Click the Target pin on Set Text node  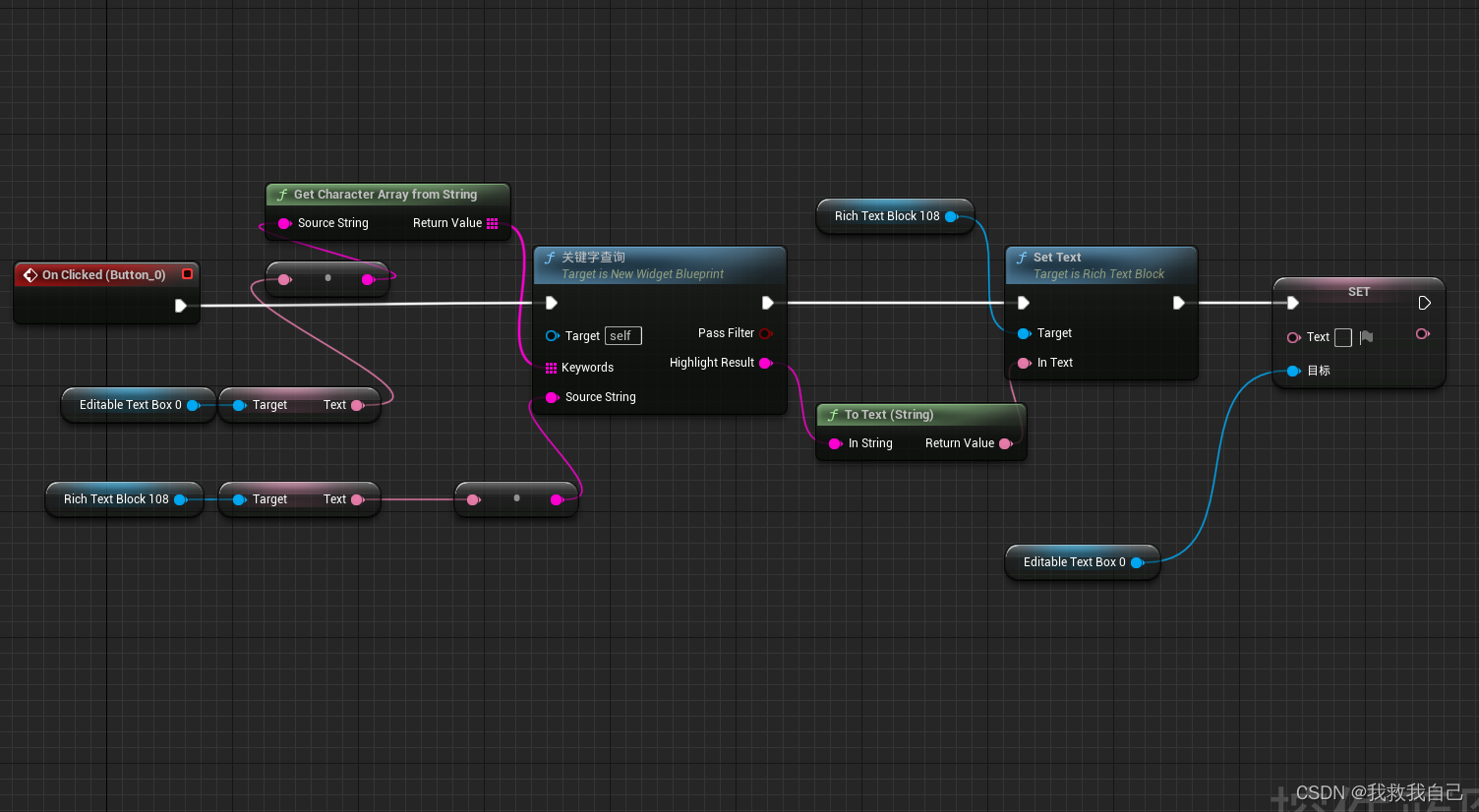point(1025,333)
